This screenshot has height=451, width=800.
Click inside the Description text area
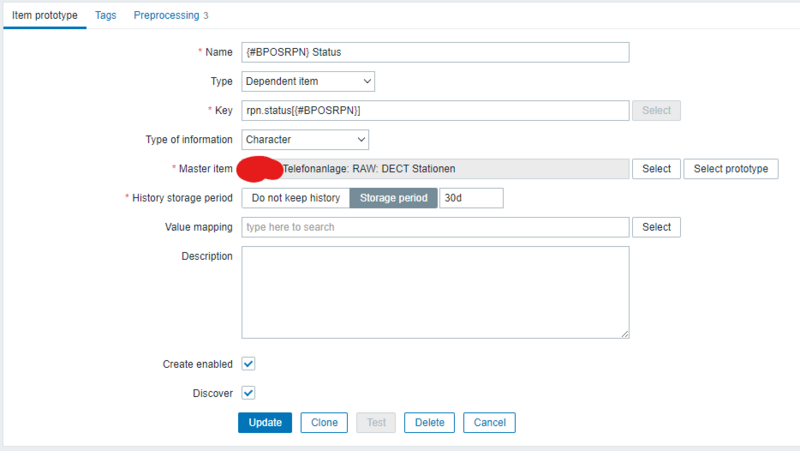point(435,292)
